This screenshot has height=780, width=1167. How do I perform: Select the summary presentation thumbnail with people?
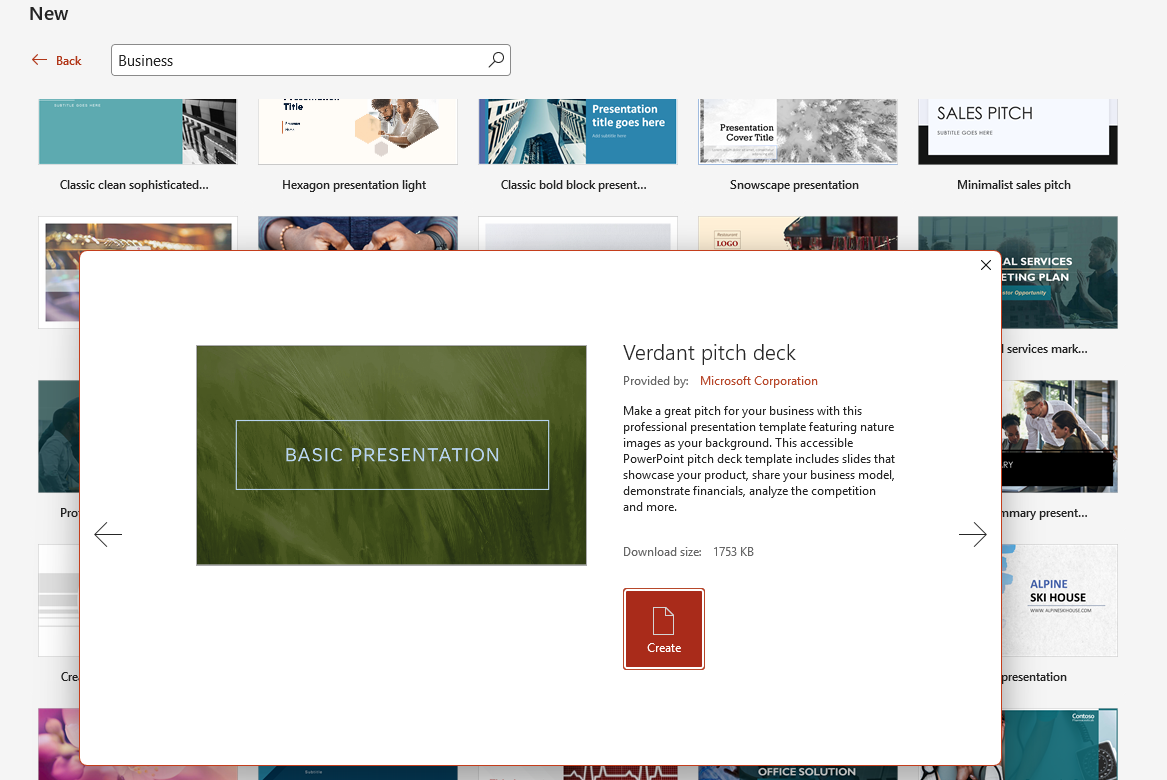(1059, 436)
